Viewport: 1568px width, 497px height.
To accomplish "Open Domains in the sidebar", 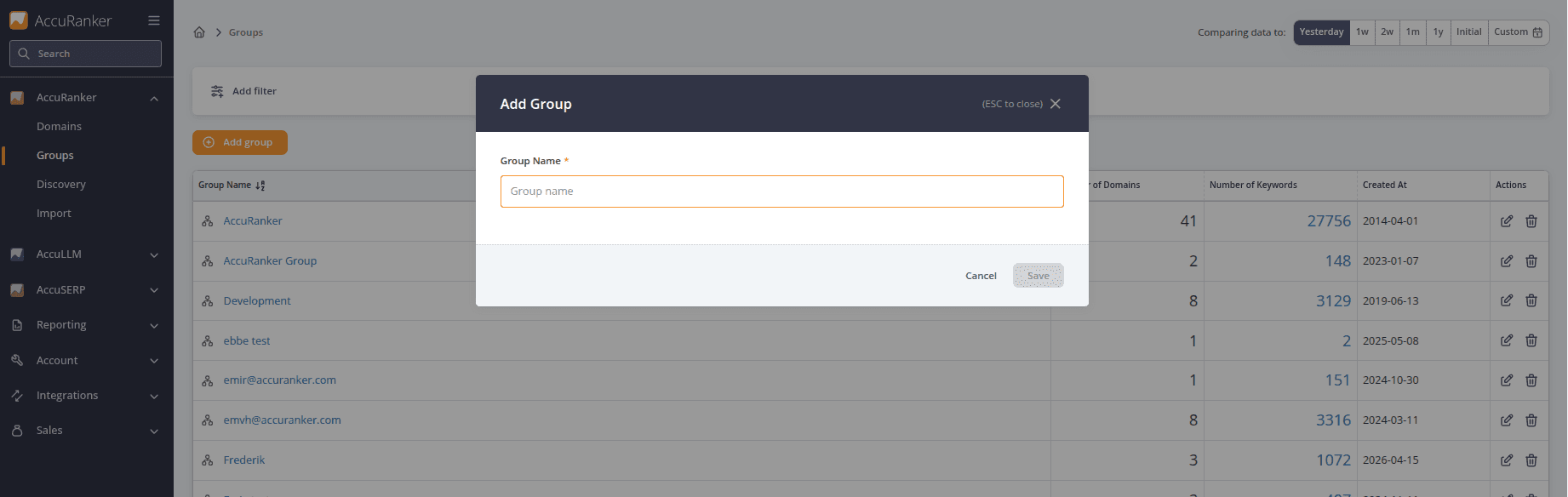I will pos(59,126).
